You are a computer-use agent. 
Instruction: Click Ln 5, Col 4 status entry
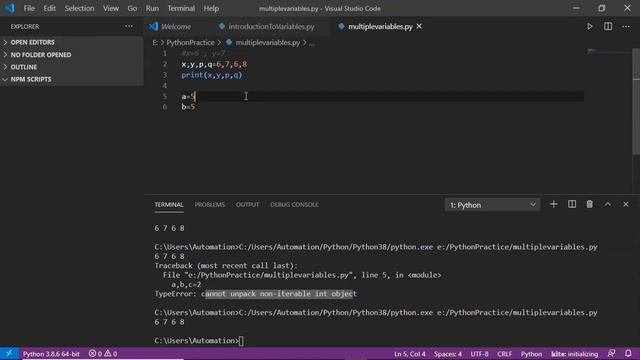(x=409, y=354)
